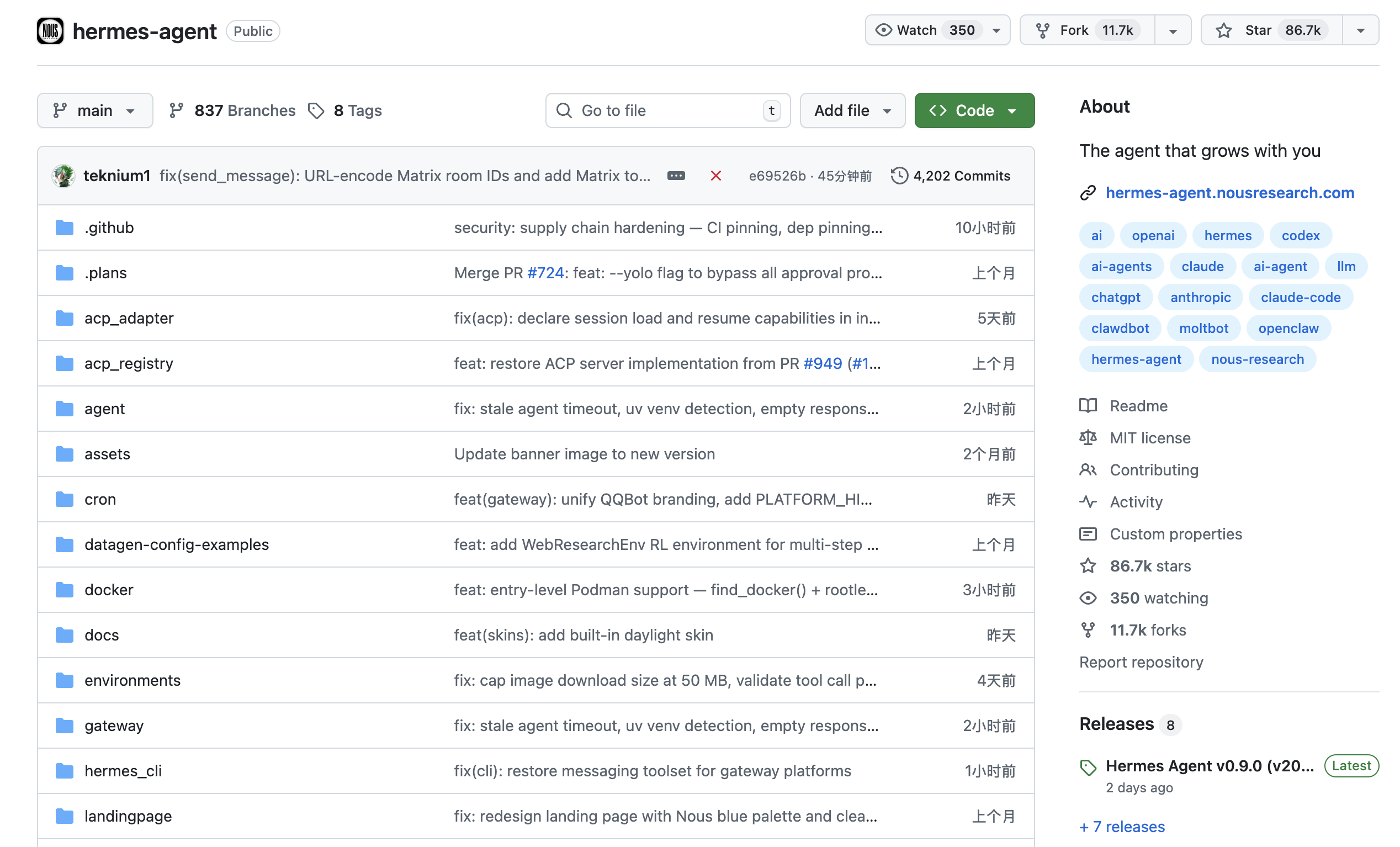Click teknium1's avatar thumbnail
The height and width of the screenshot is (847, 1400).
coord(63,176)
